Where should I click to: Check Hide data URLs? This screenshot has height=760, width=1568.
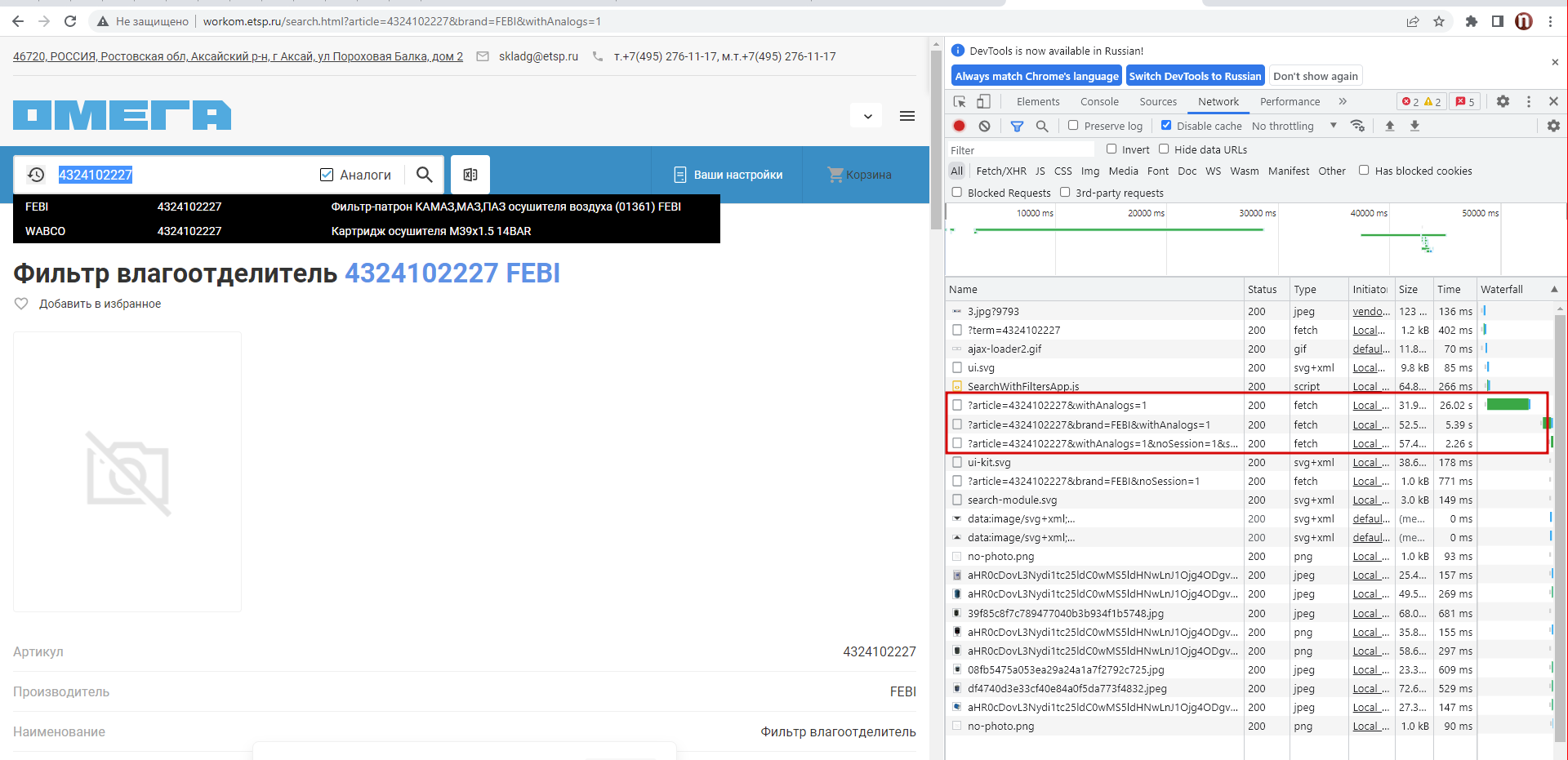click(1164, 149)
